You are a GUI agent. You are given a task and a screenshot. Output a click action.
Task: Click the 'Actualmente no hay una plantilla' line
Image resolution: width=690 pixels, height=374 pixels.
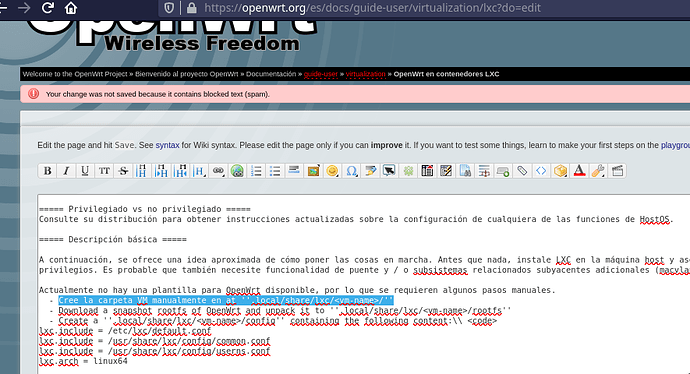click(297, 290)
